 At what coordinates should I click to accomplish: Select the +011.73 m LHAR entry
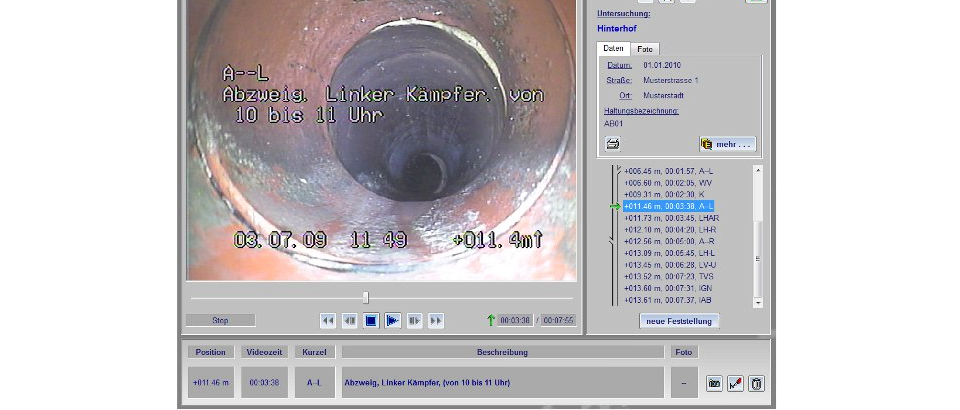coord(671,218)
